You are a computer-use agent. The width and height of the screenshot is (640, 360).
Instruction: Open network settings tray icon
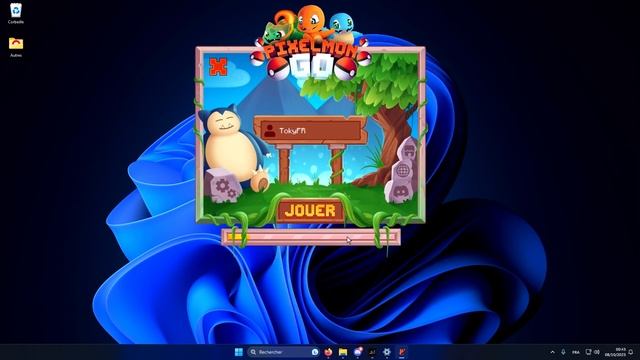[x=589, y=352]
